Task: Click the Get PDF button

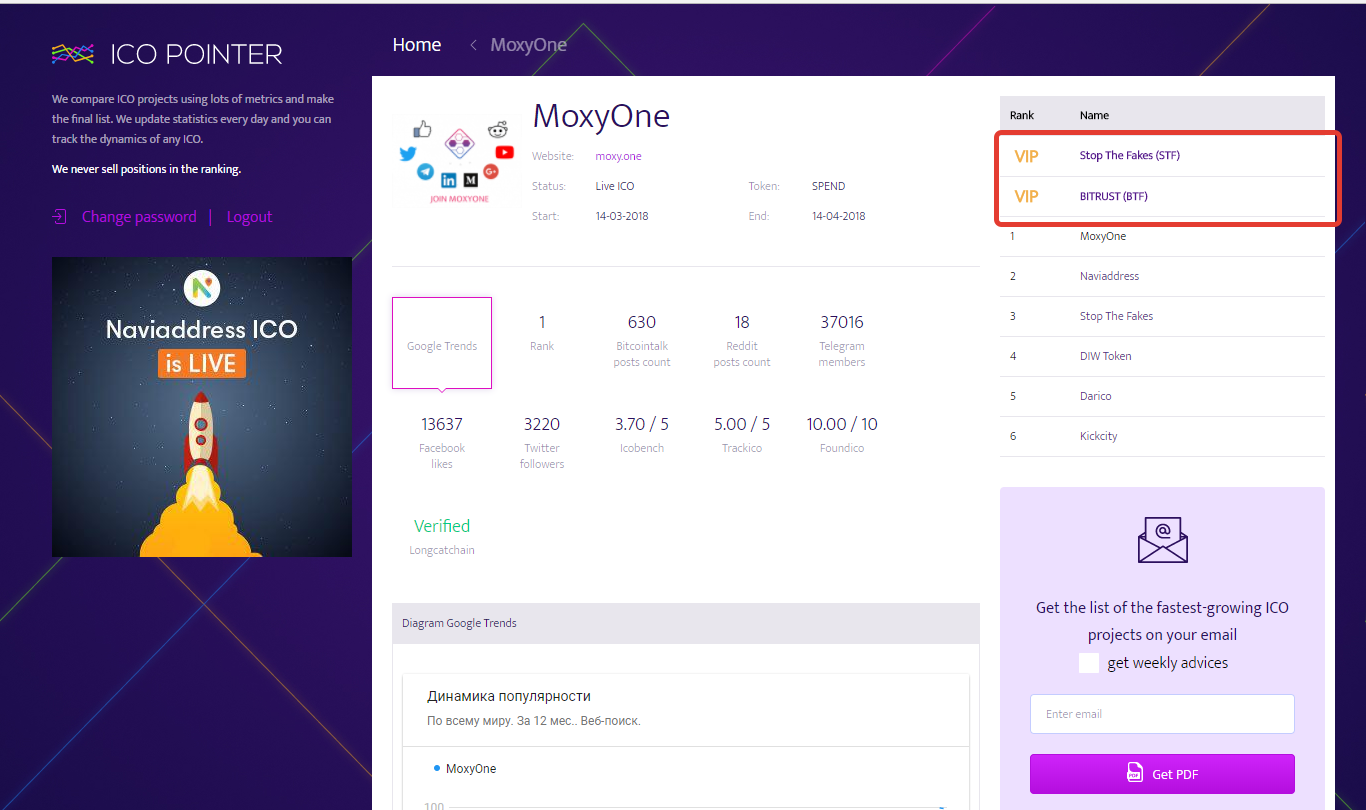Action: (x=1162, y=774)
